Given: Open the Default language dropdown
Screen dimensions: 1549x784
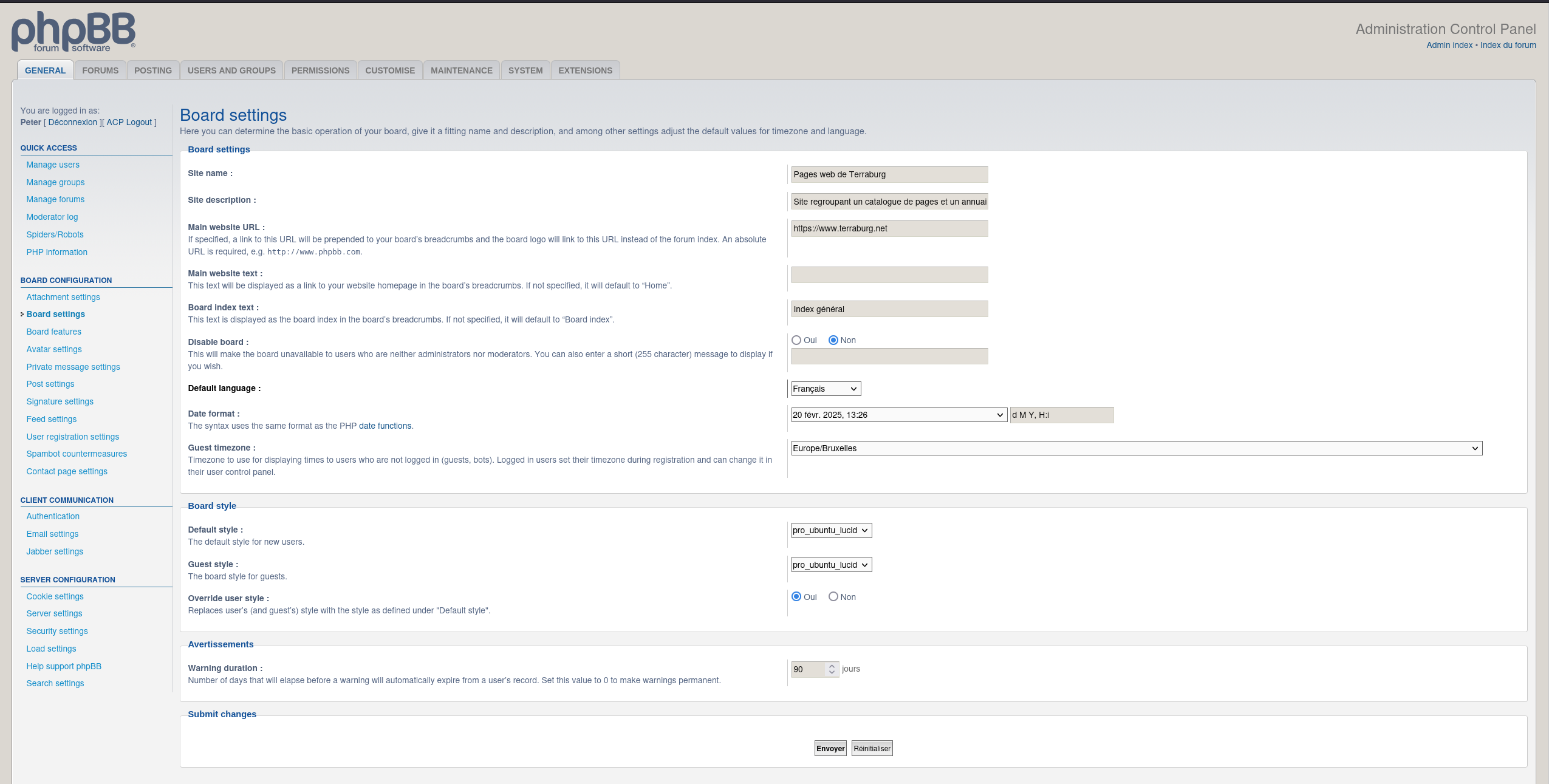Looking at the screenshot, I should 825,389.
